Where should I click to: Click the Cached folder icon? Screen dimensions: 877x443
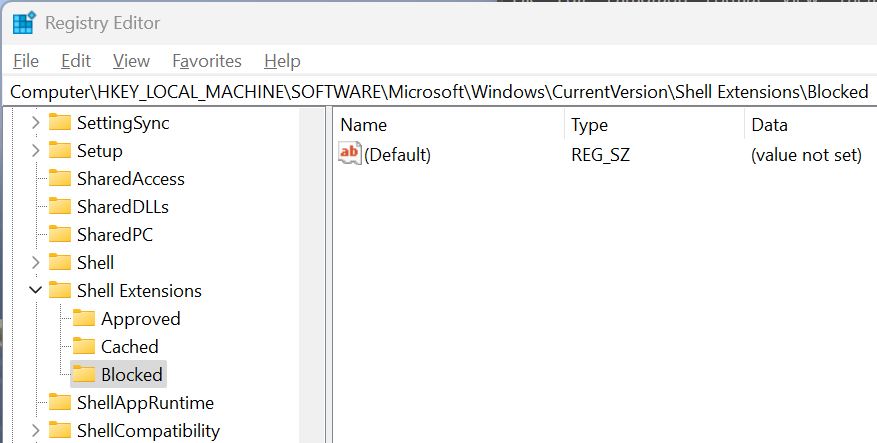pyautogui.click(x=84, y=346)
